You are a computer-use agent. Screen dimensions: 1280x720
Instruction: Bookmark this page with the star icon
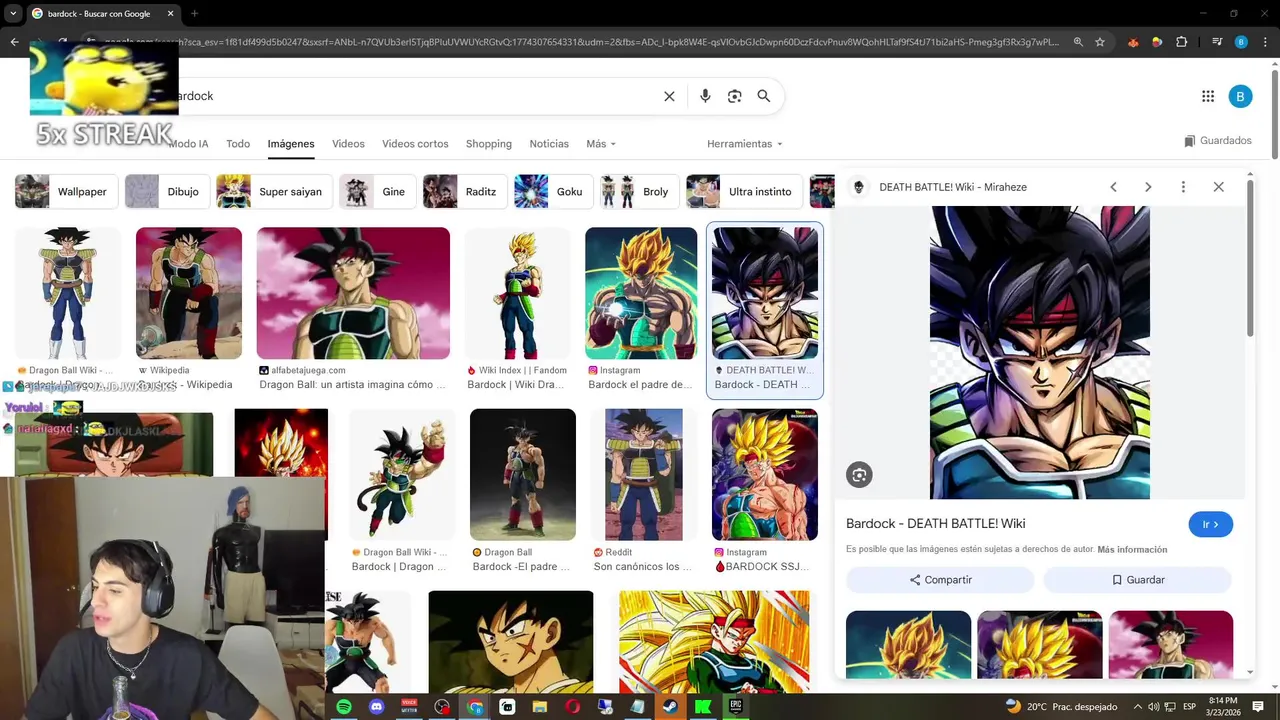pos(1100,42)
